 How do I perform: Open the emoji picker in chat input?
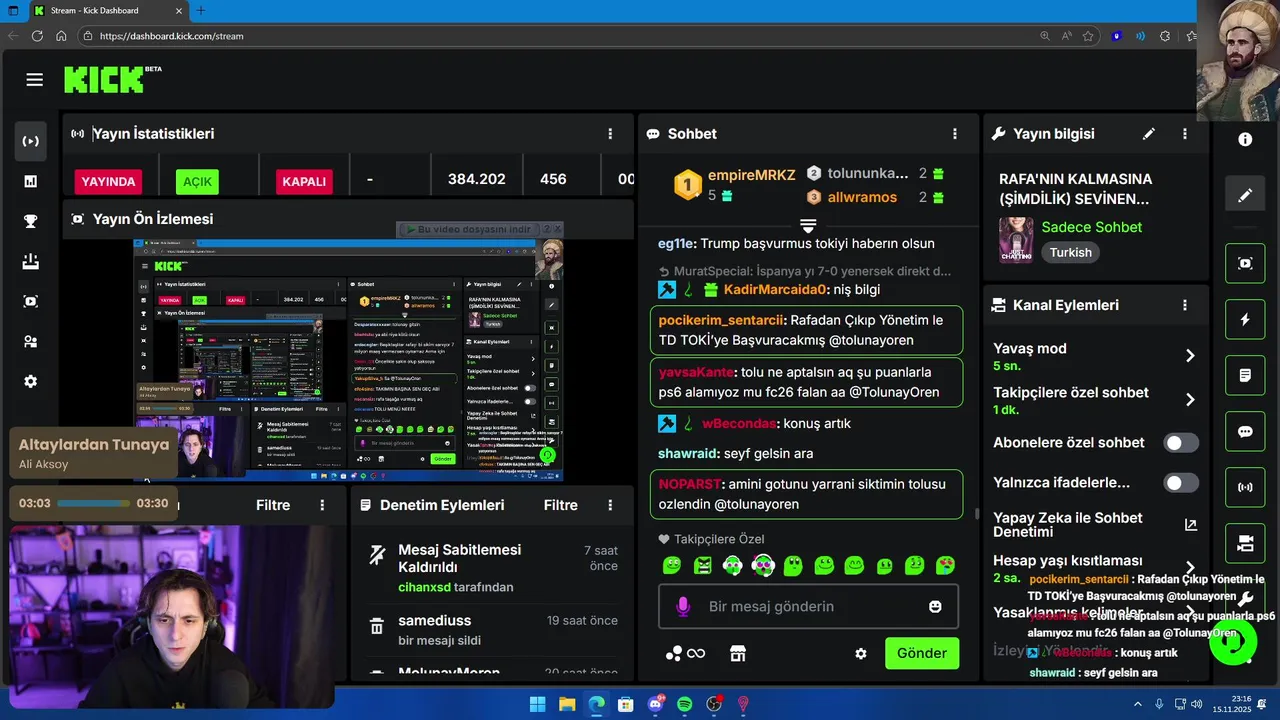point(935,606)
